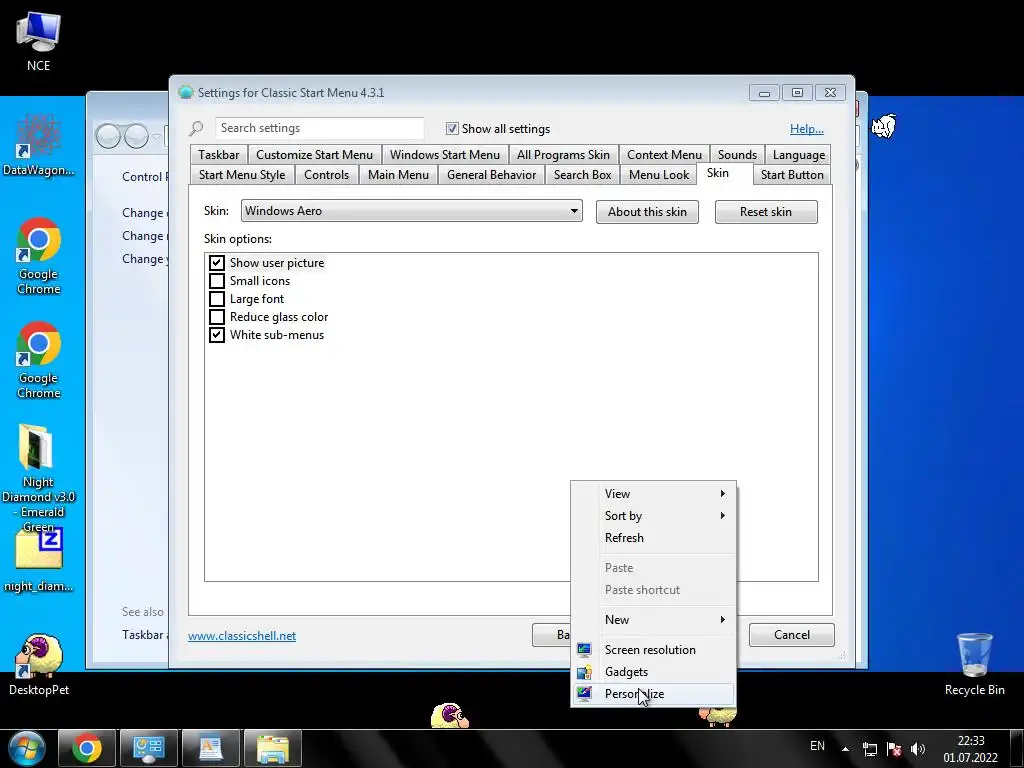Click the Cancel button
Viewport: 1024px width, 768px height.
(x=792, y=635)
